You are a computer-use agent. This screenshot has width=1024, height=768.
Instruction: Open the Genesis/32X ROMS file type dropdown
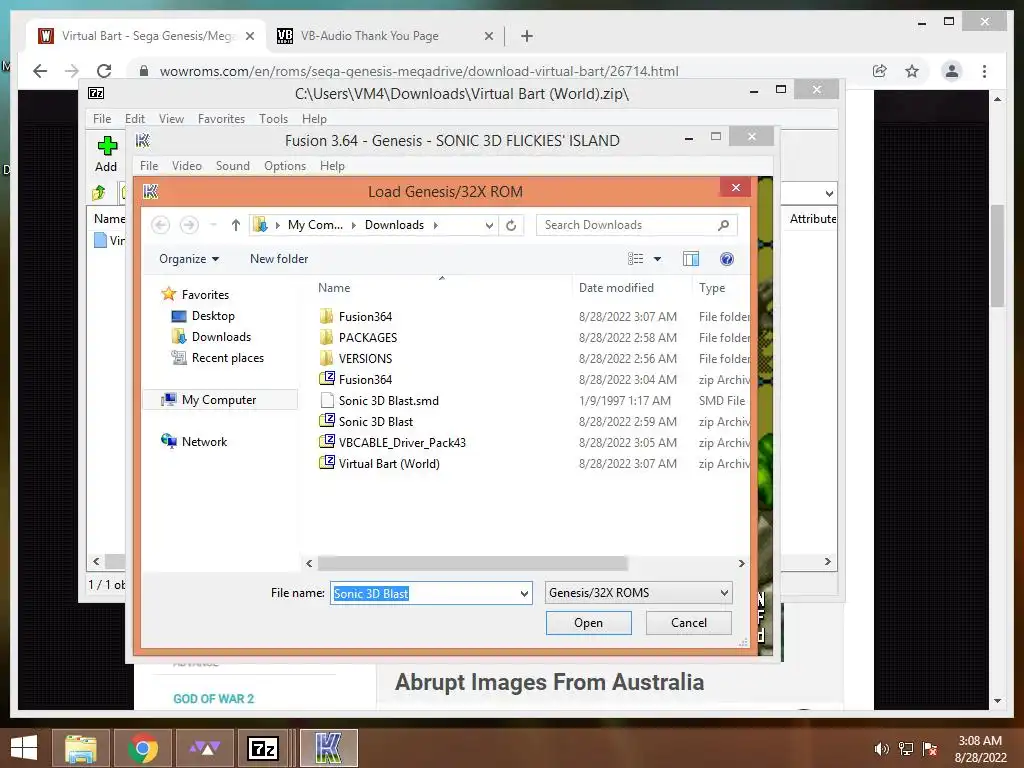pos(638,593)
